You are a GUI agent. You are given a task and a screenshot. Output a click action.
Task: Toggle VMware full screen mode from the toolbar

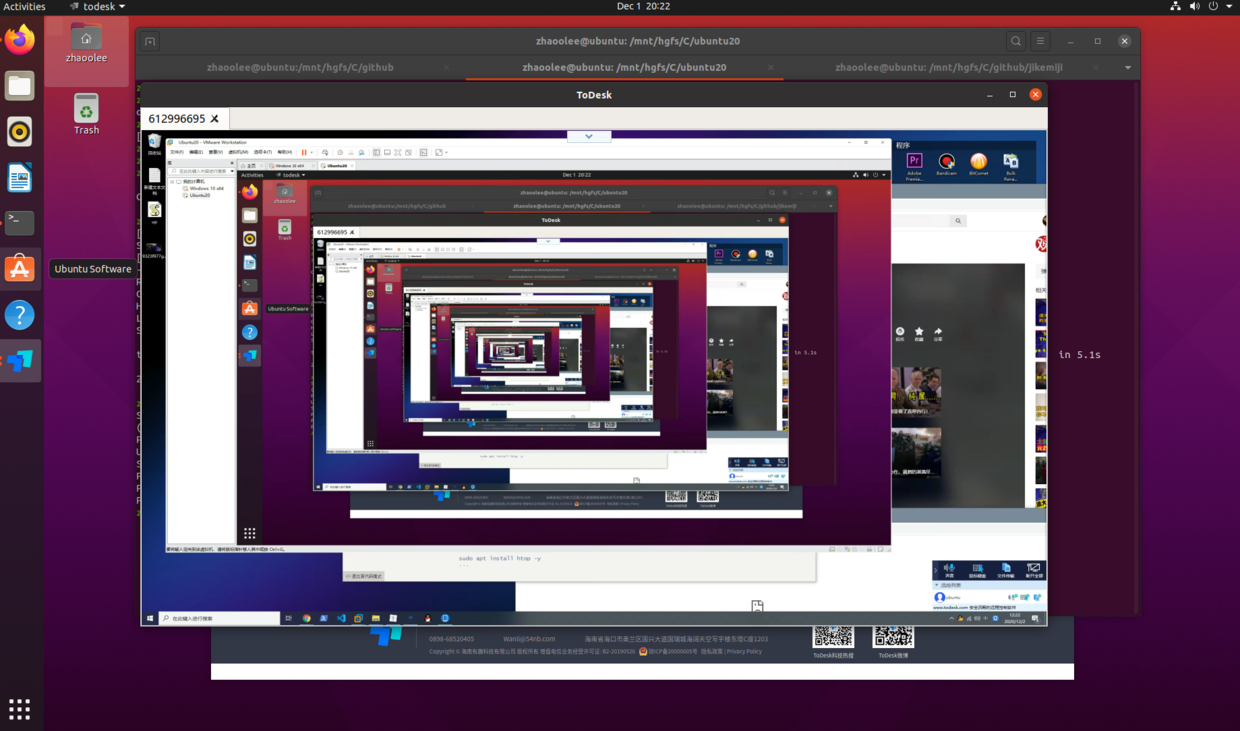pyautogui.click(x=397, y=152)
